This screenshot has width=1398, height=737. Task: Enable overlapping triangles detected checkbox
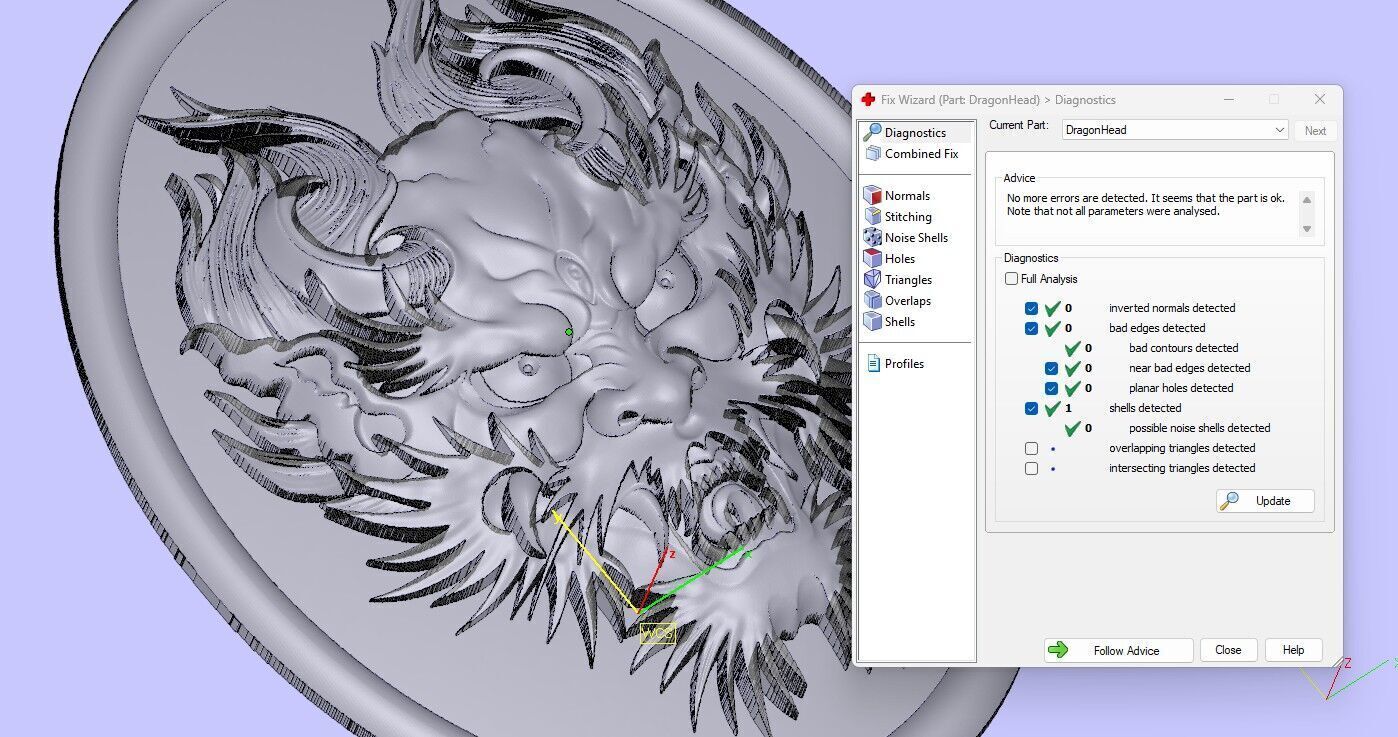click(x=1031, y=448)
